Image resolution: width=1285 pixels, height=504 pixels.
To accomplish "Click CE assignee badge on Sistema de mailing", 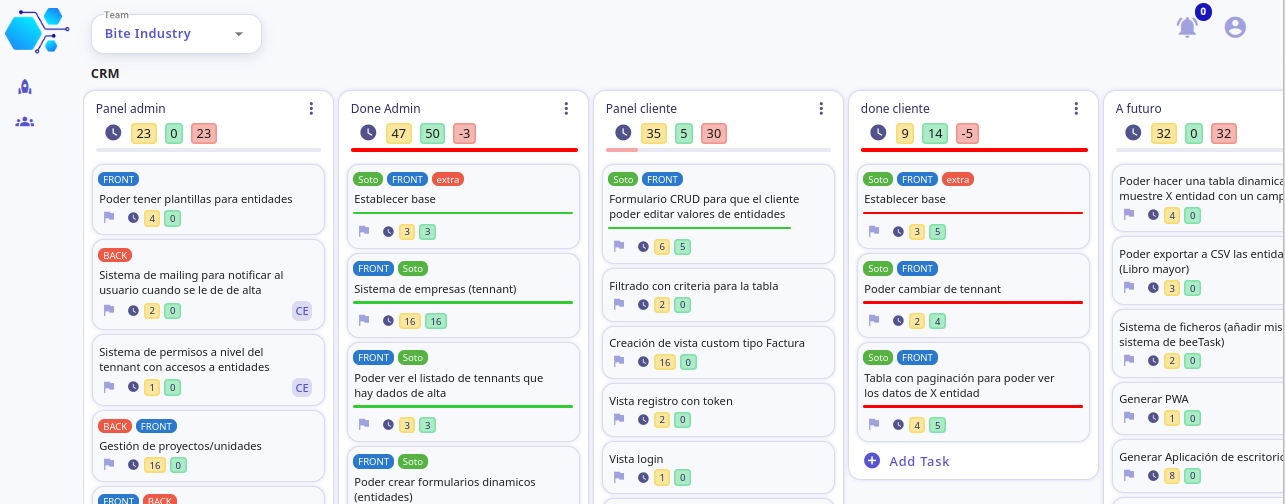I will [x=302, y=311].
